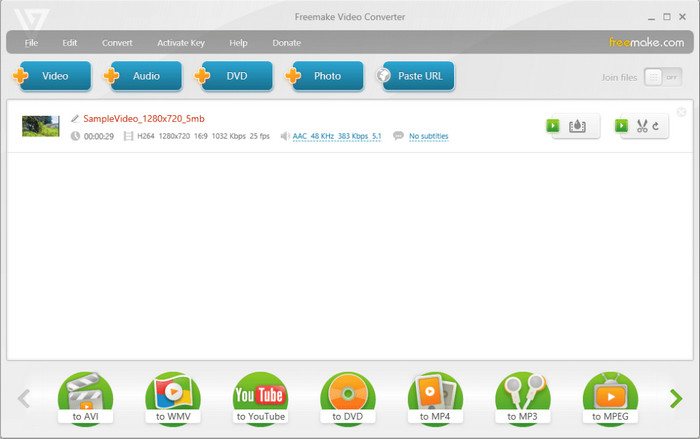Image resolution: width=700 pixels, height=439 pixels.
Task: Play video with watermark preview button
Action: coord(553,125)
